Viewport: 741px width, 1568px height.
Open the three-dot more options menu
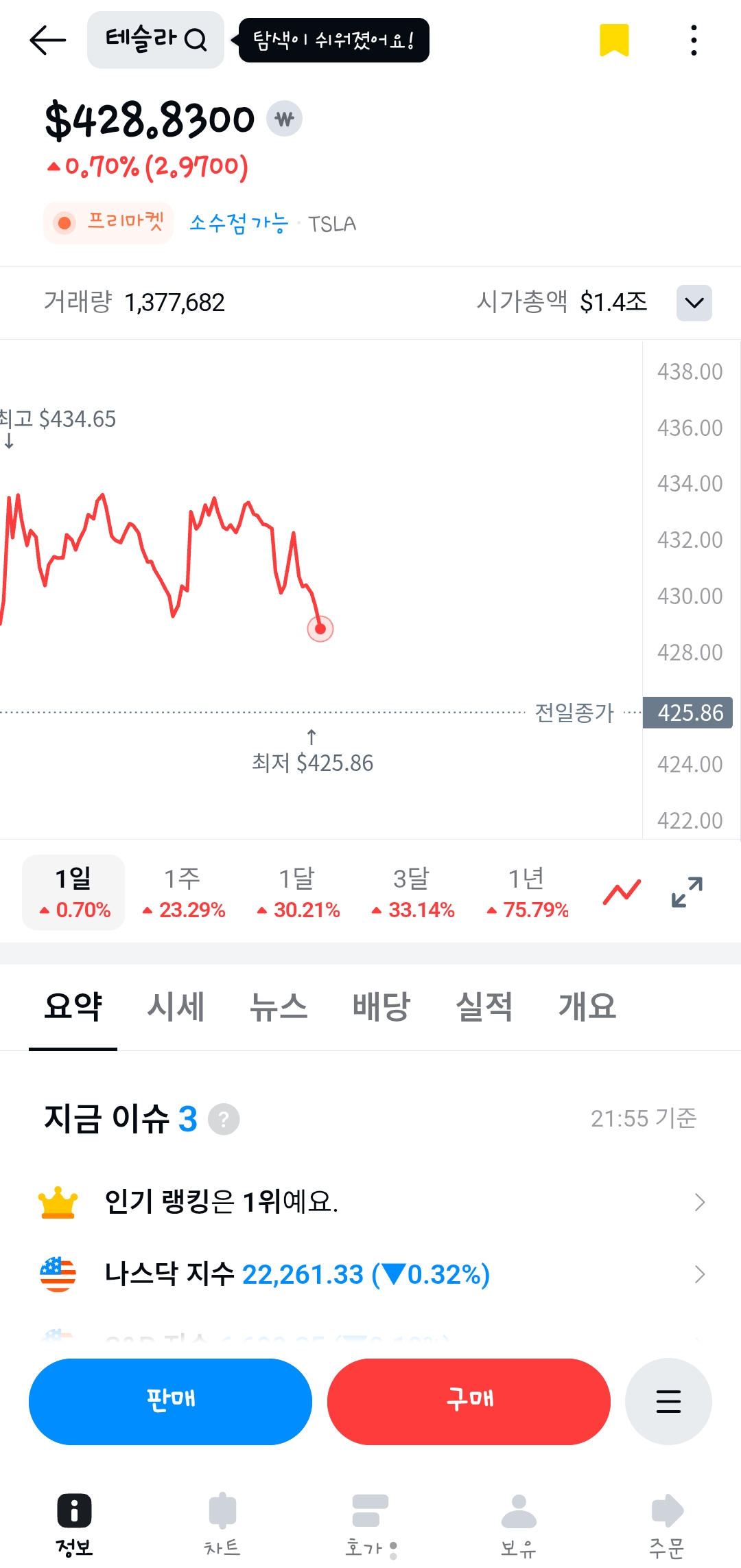[x=694, y=41]
